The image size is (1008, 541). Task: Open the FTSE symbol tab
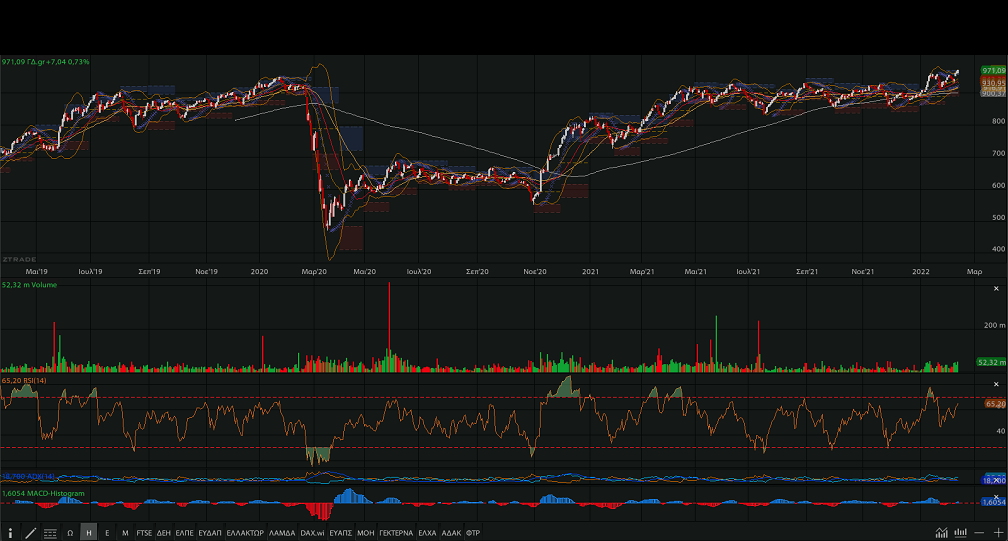pyautogui.click(x=144, y=533)
